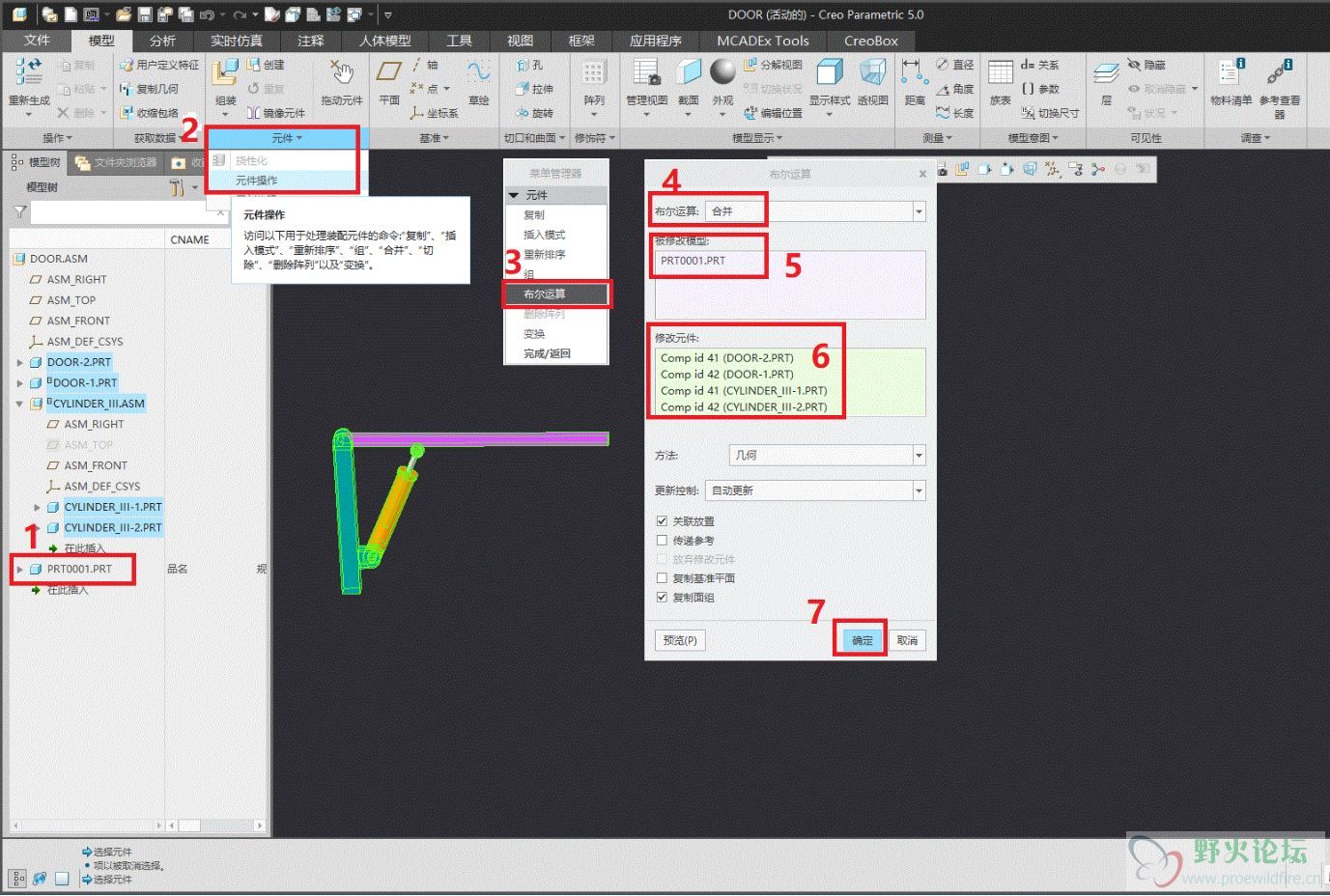Toggle the 复制面组 checkbox
The width and height of the screenshot is (1330, 896).
(x=662, y=598)
